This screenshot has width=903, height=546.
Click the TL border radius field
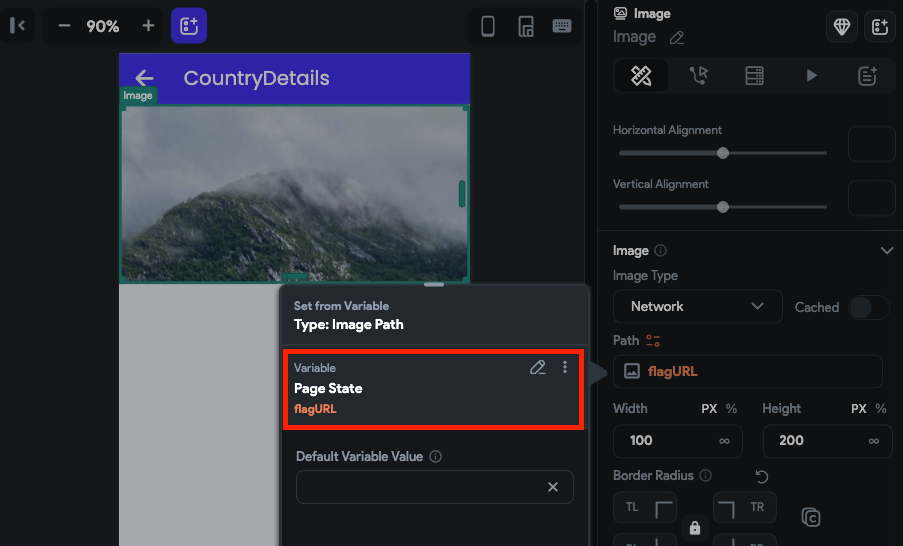click(645, 507)
